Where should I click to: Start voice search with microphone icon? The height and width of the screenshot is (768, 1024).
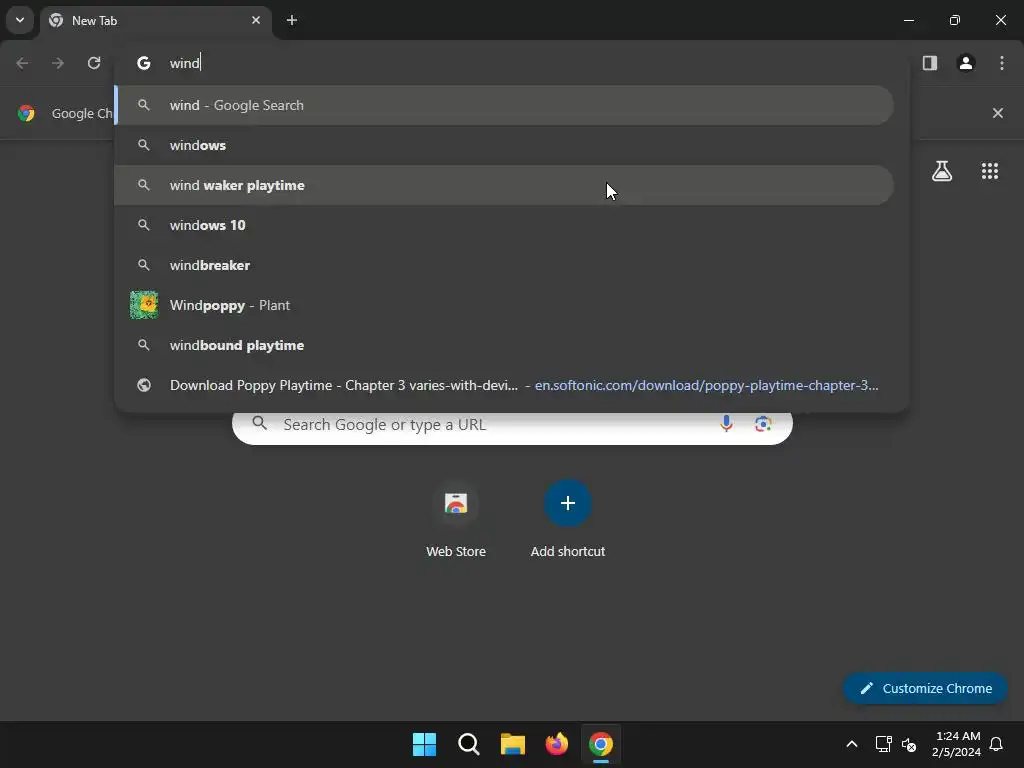pos(726,424)
